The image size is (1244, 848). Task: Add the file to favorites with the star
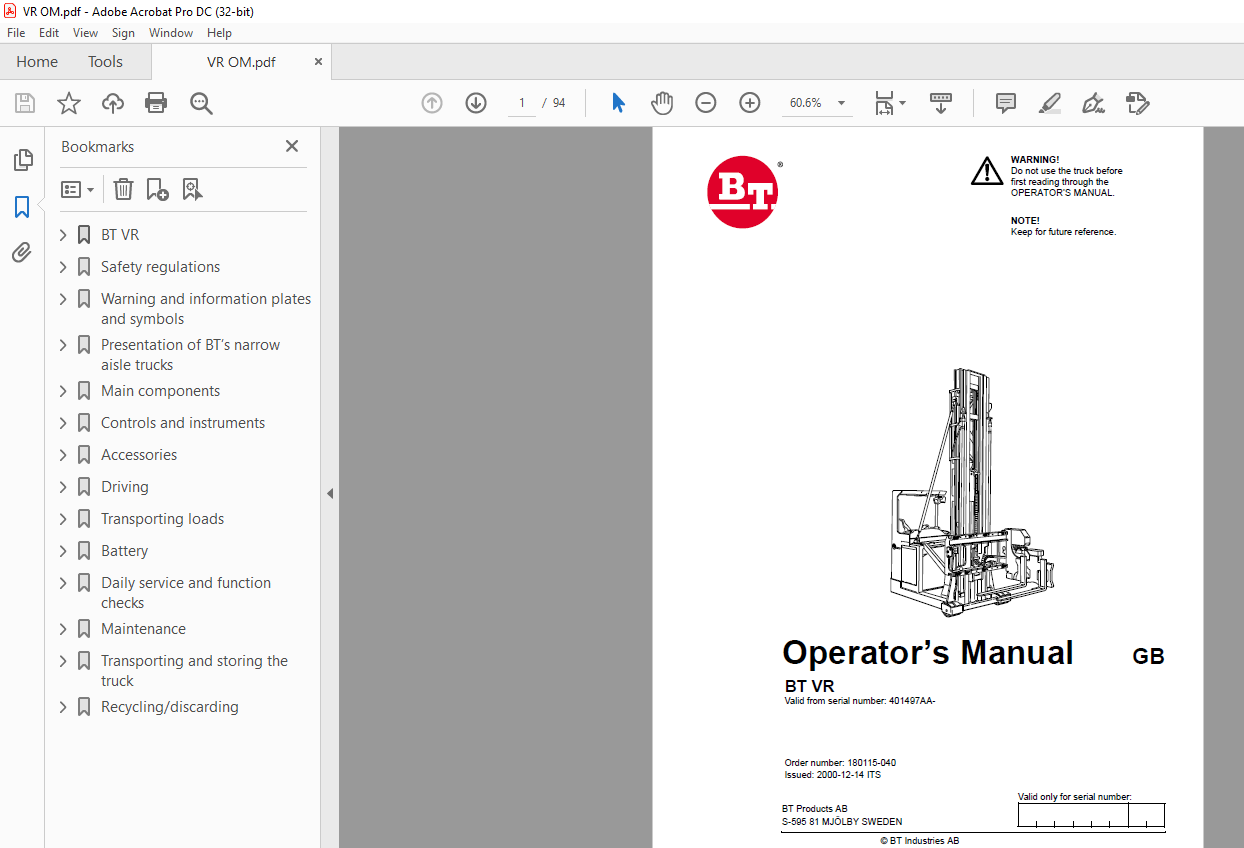click(68, 103)
